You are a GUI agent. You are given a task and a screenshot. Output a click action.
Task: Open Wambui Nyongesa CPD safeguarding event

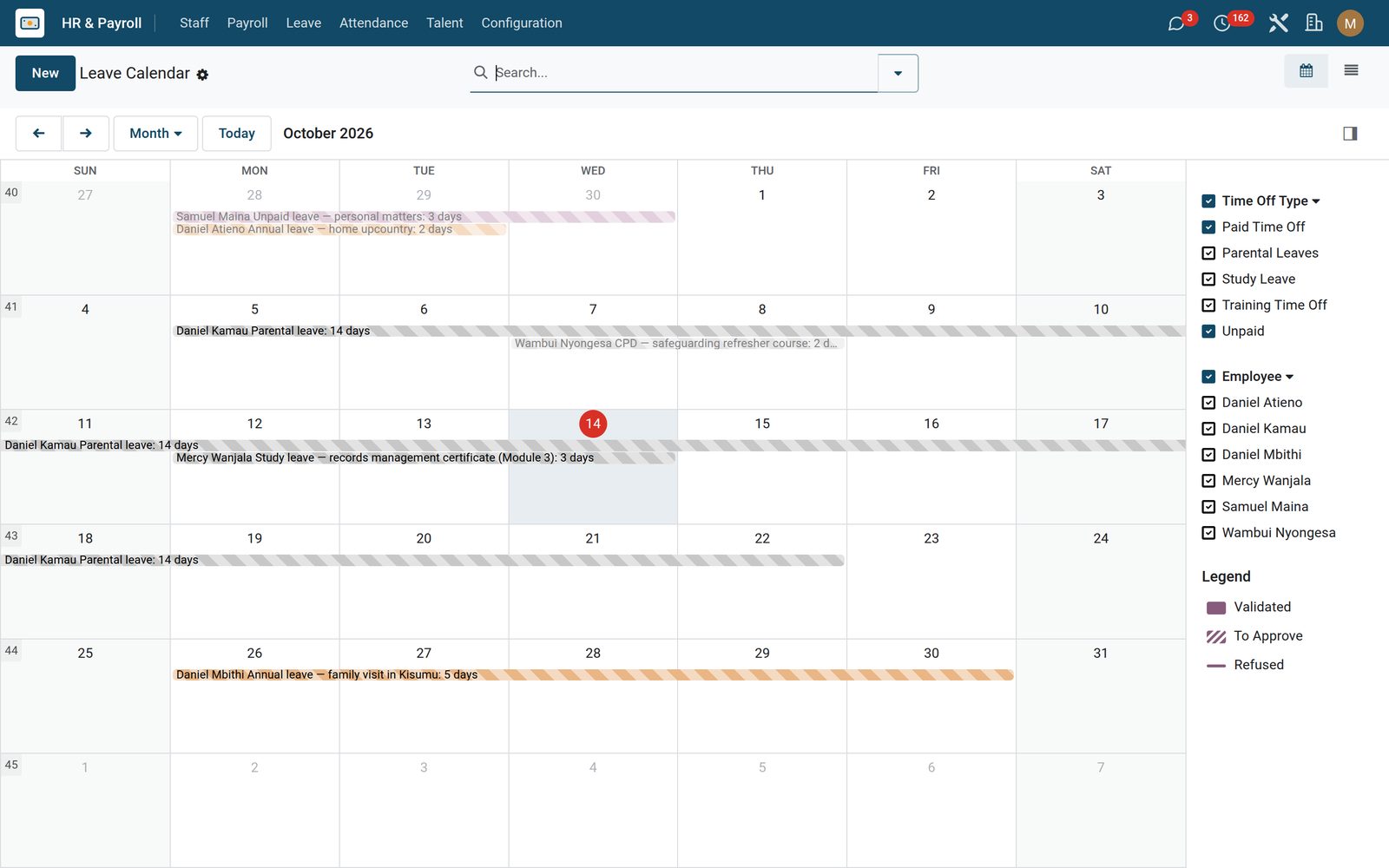tap(678, 344)
